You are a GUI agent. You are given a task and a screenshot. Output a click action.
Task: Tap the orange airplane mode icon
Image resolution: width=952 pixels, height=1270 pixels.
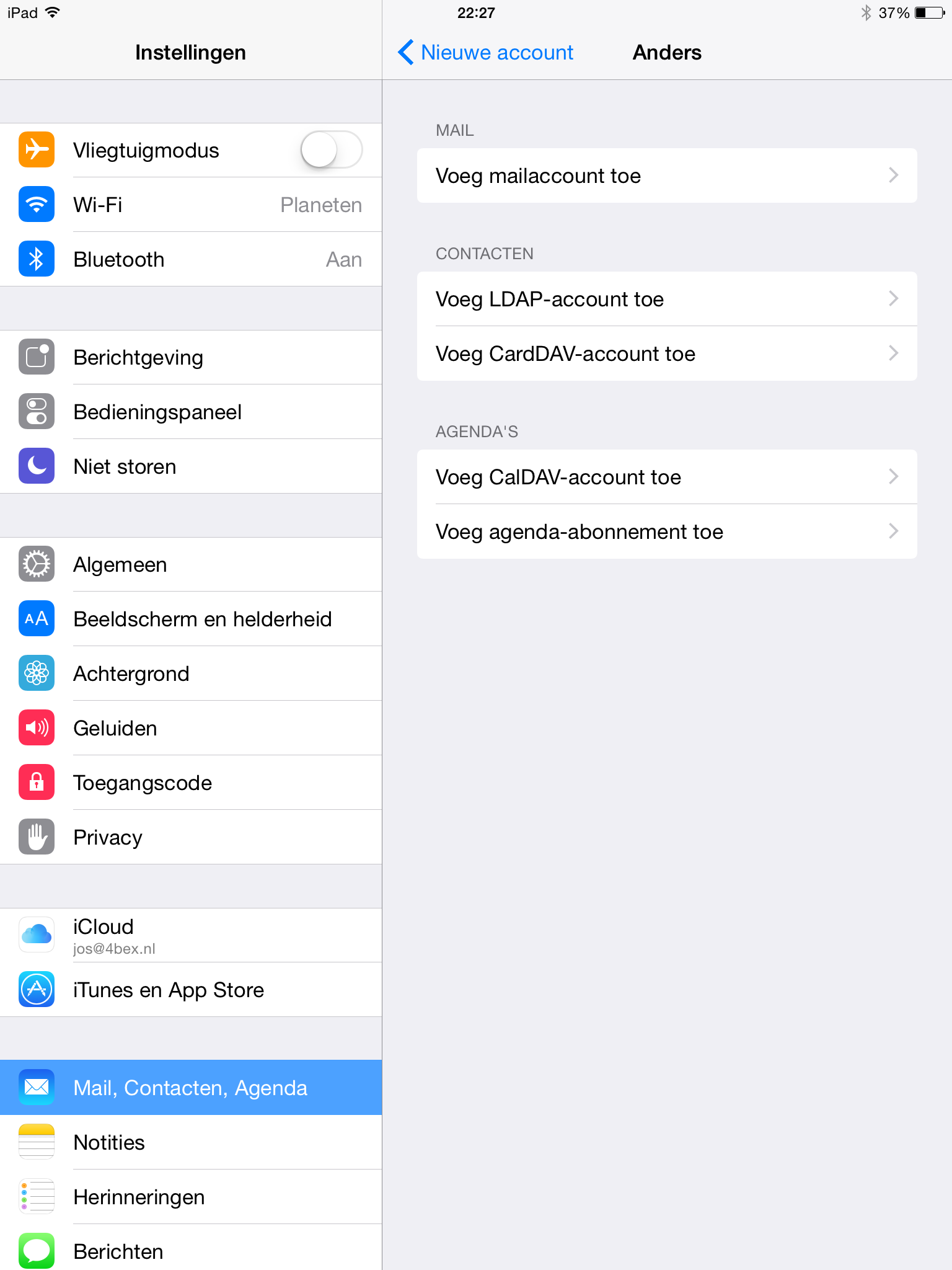tap(37, 150)
